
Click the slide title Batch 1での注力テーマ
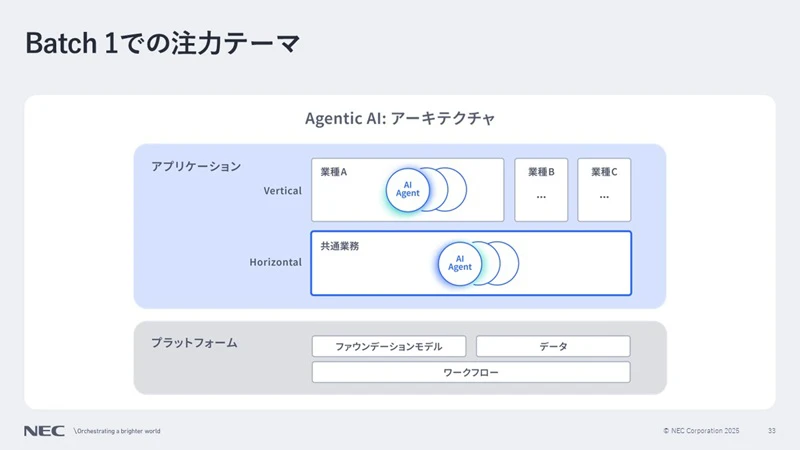tap(162, 44)
